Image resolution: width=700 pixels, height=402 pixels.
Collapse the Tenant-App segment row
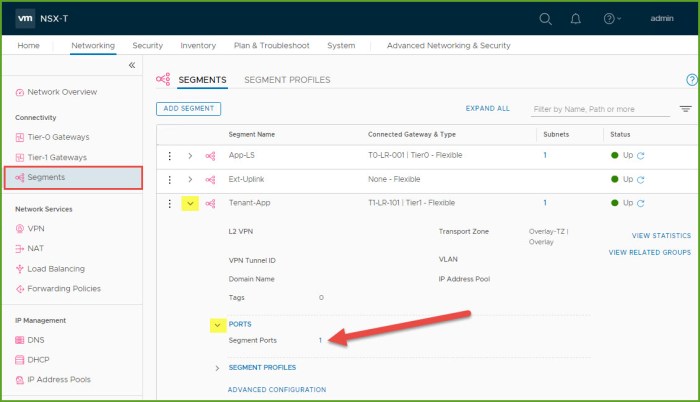click(190, 203)
